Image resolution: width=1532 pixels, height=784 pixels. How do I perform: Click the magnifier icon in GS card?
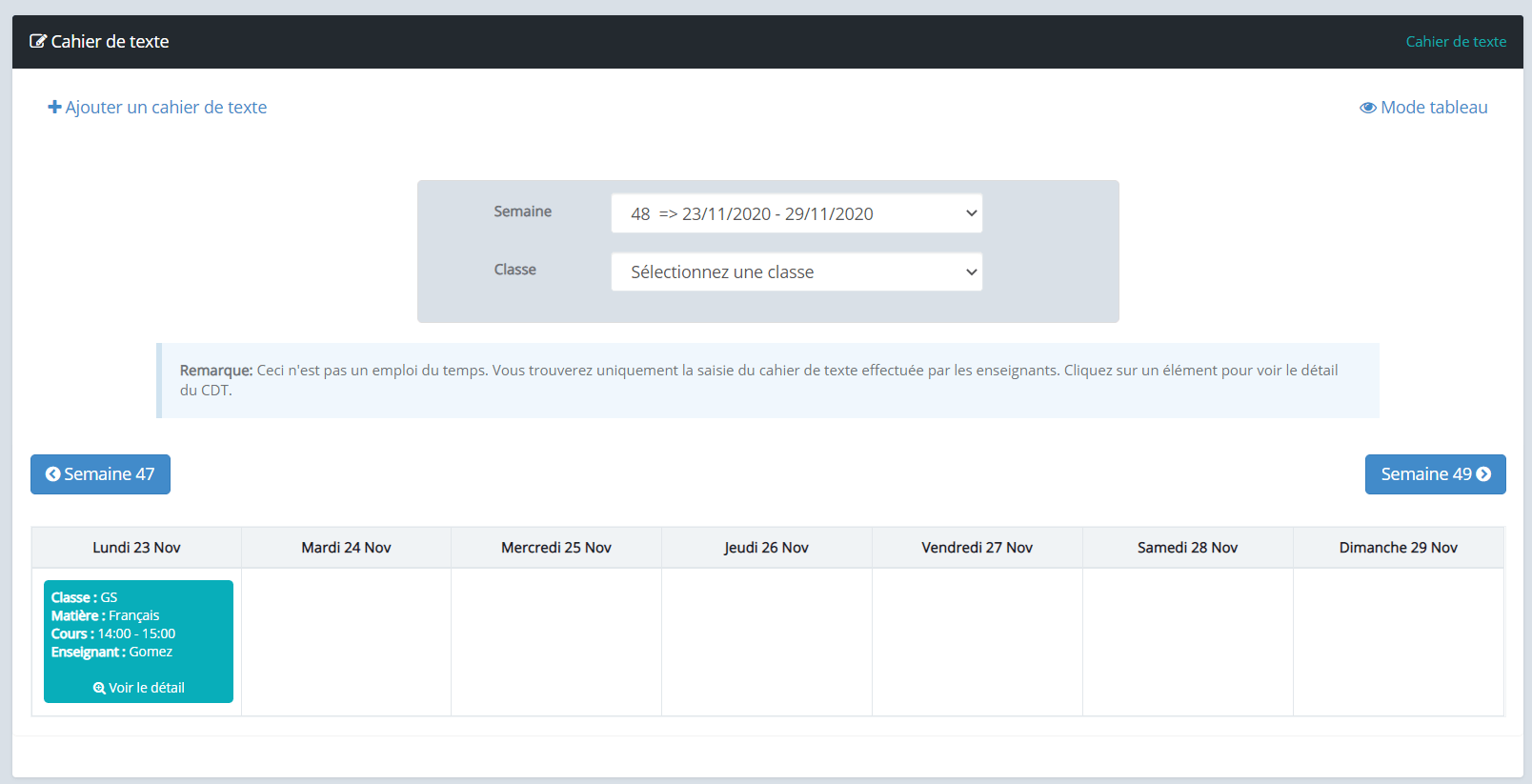tap(99, 688)
